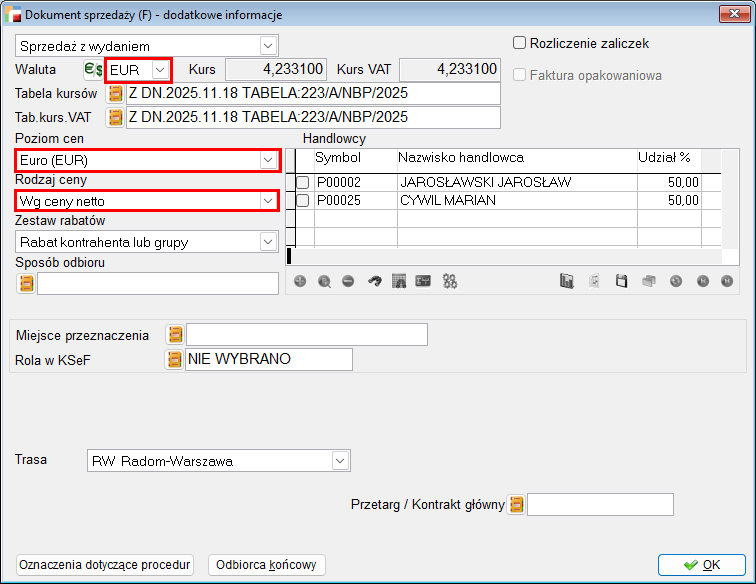
Task: Enable Rozliczenie zaliczek checkbox
Action: pyautogui.click(x=520, y=43)
